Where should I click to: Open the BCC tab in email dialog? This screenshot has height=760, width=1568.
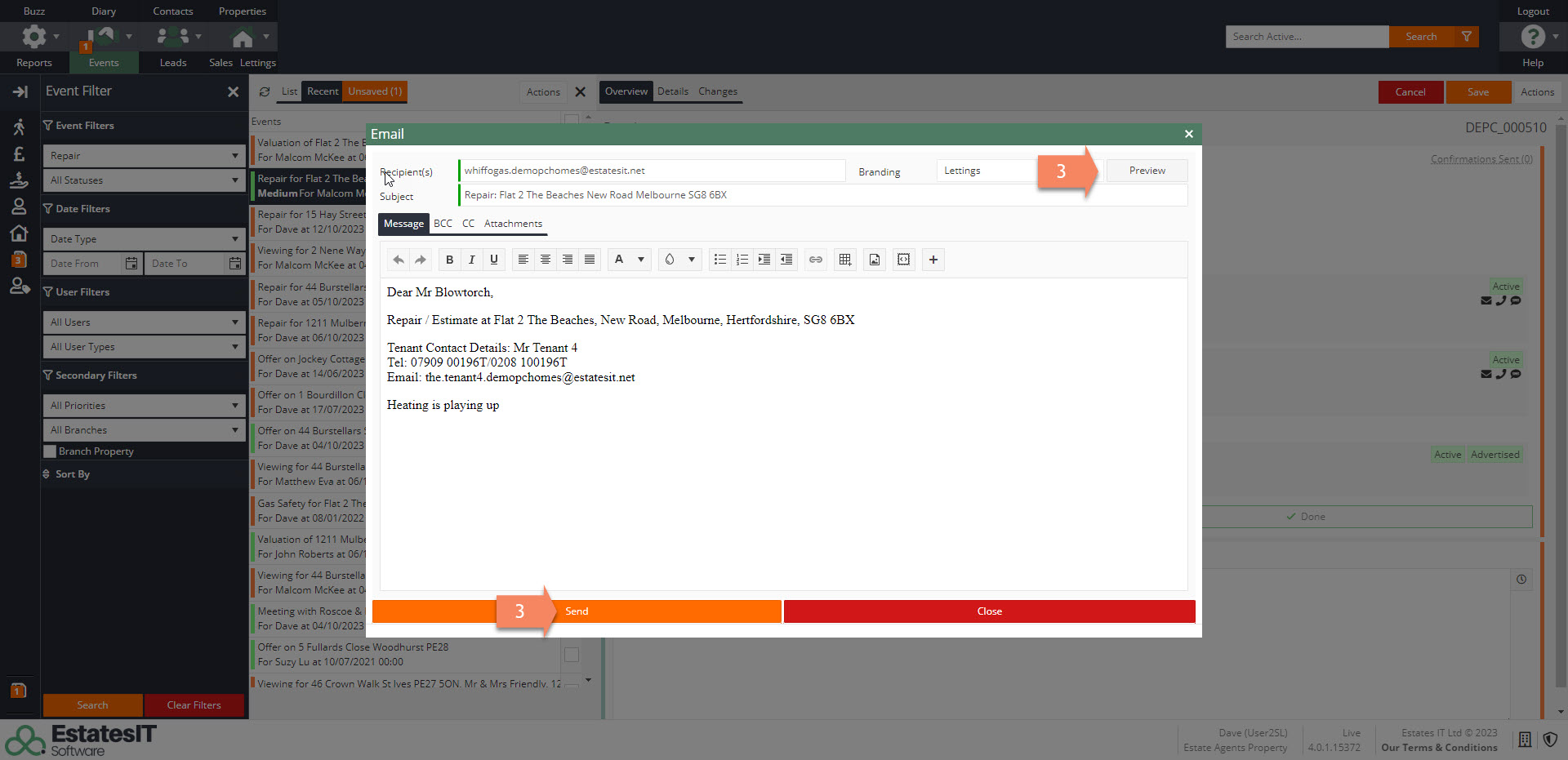coord(443,224)
